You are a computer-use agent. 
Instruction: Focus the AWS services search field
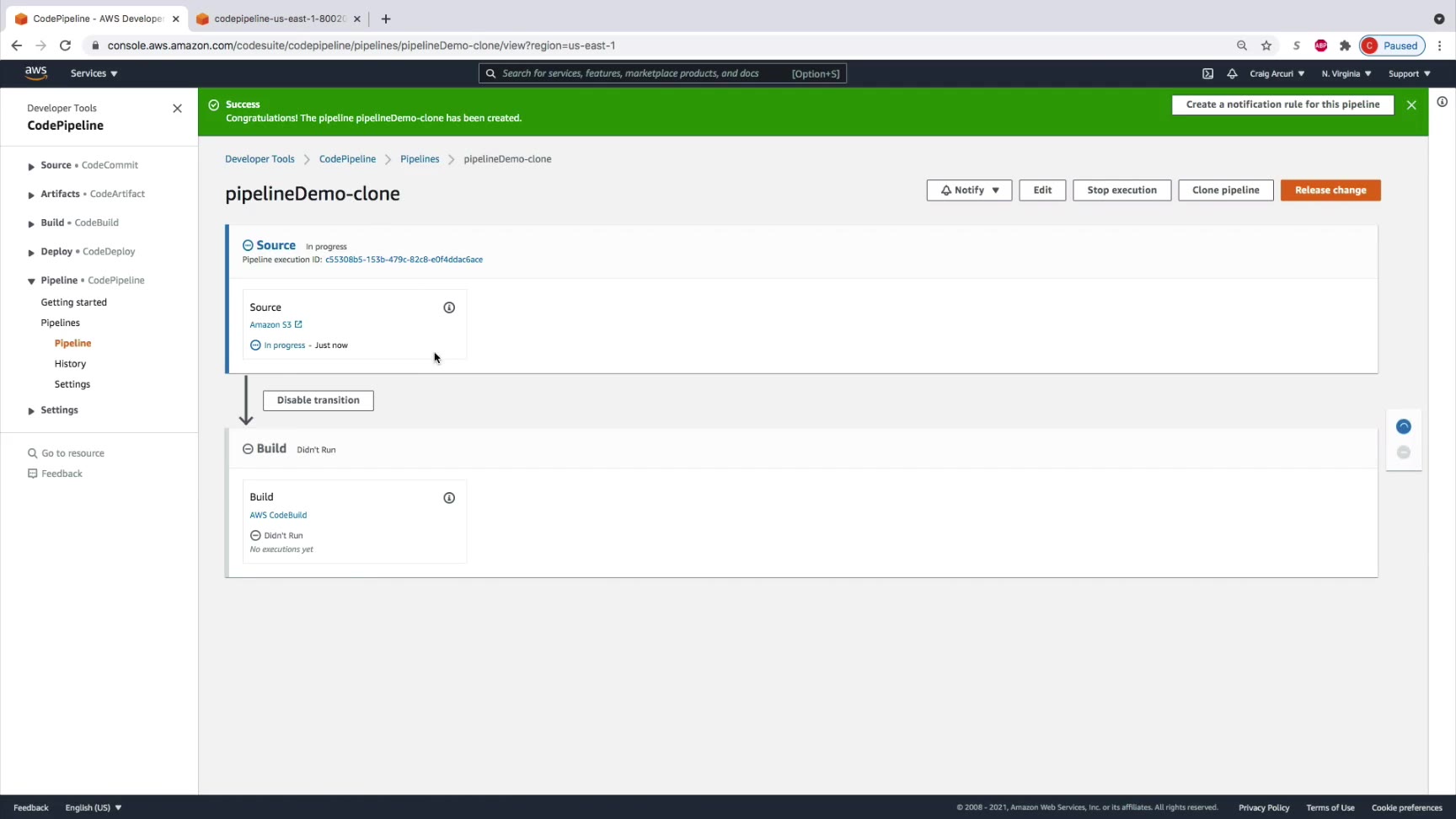pyautogui.click(x=662, y=74)
